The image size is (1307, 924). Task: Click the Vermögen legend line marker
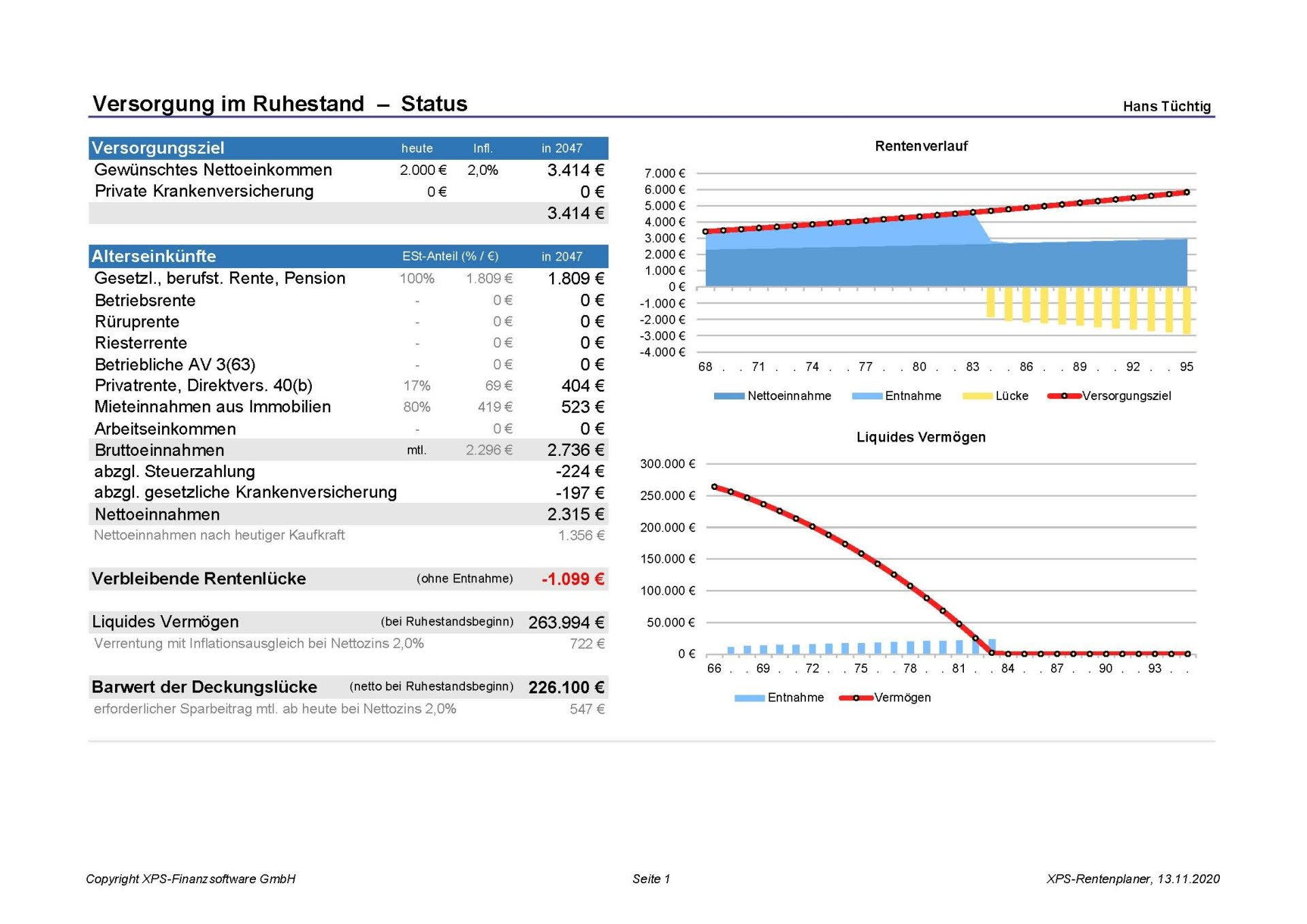click(x=856, y=697)
